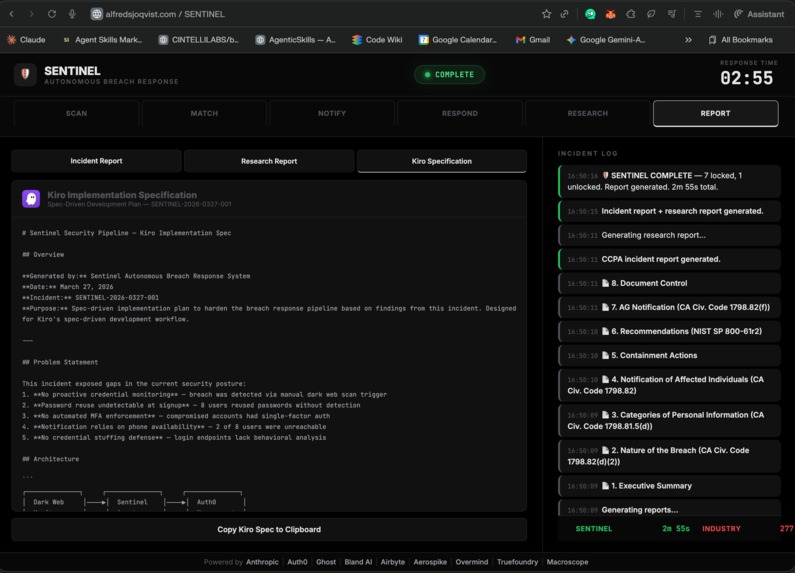
Task: Open site info icon beside URL
Action: pyautogui.click(x=96, y=14)
